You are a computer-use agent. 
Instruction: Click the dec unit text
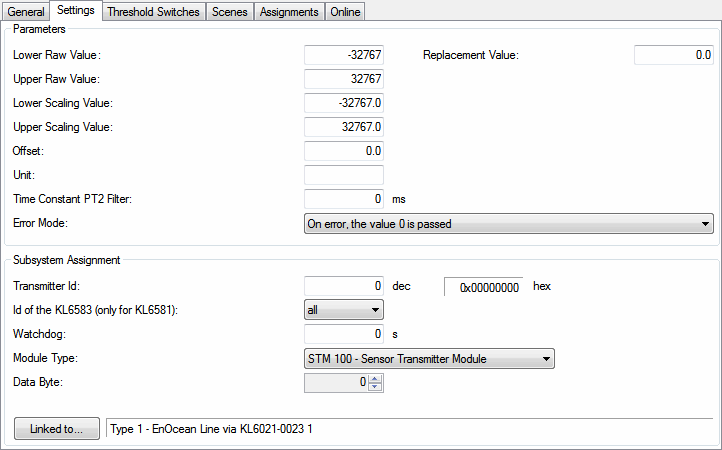(x=401, y=286)
